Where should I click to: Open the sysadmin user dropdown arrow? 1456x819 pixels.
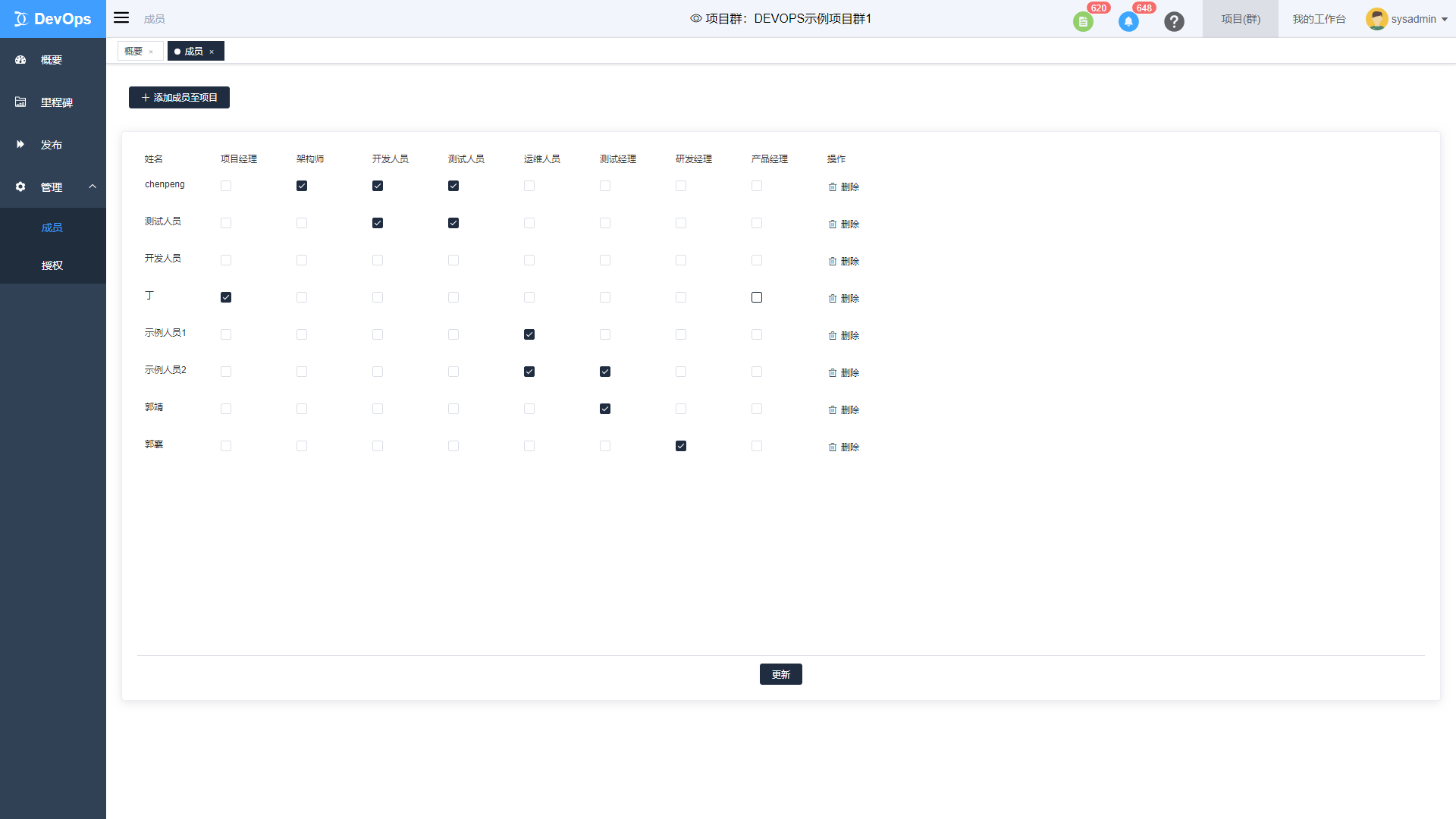tap(1445, 20)
